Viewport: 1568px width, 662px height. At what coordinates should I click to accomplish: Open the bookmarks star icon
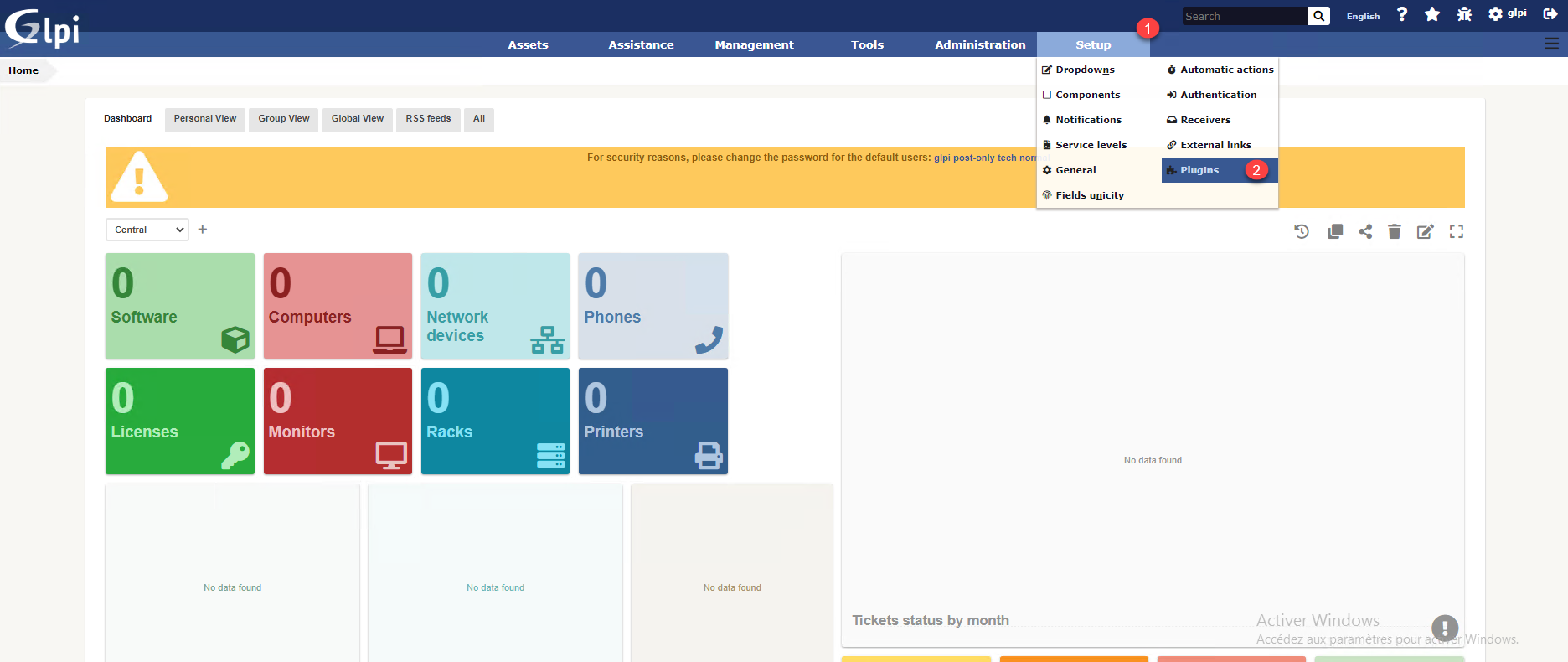[1432, 14]
